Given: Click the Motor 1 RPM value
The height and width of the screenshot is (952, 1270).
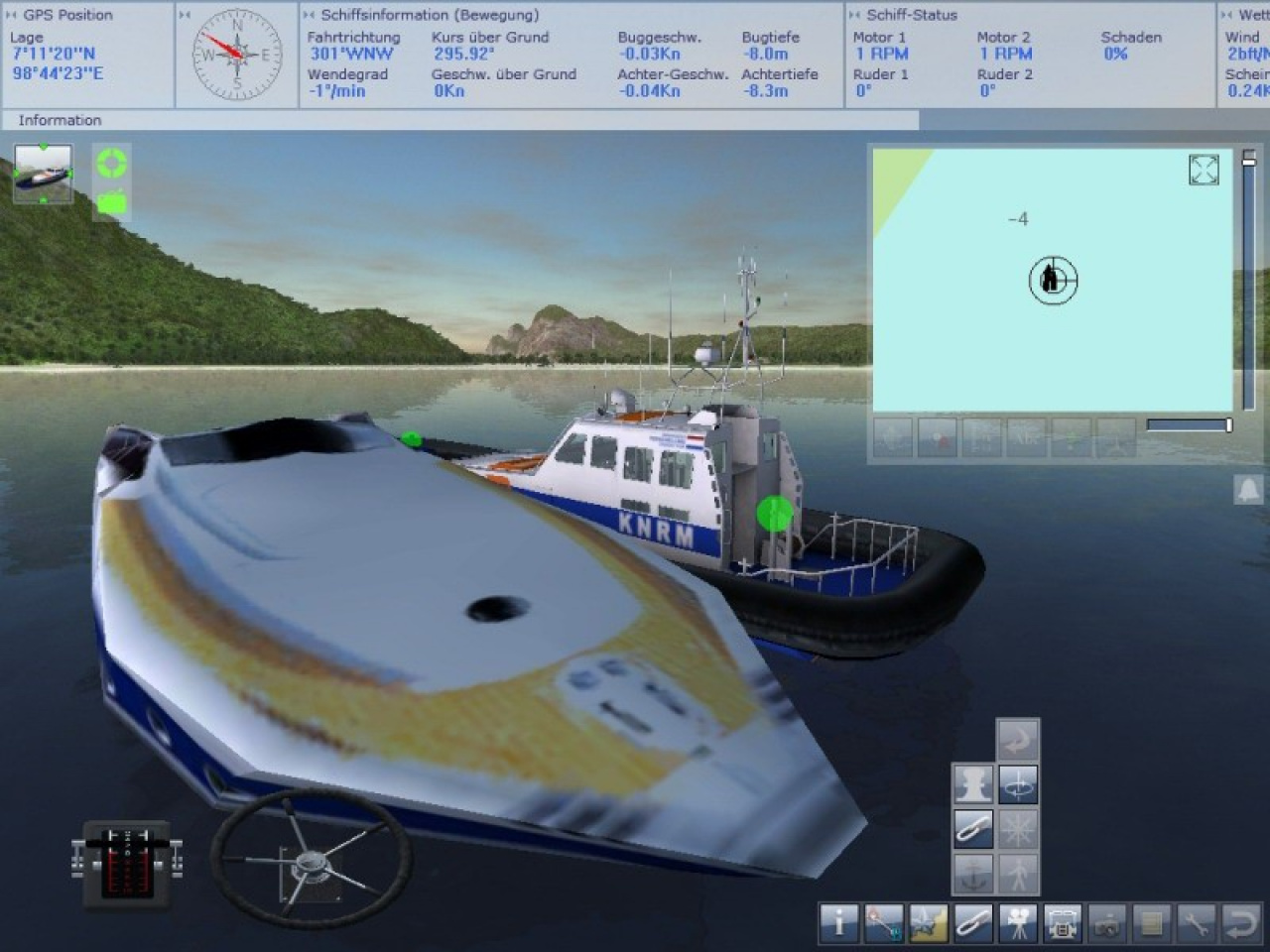Looking at the screenshot, I should [881, 54].
